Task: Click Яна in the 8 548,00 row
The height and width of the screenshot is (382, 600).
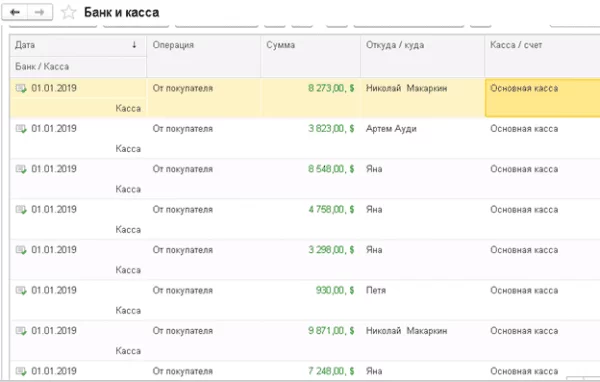Action: coord(374,169)
